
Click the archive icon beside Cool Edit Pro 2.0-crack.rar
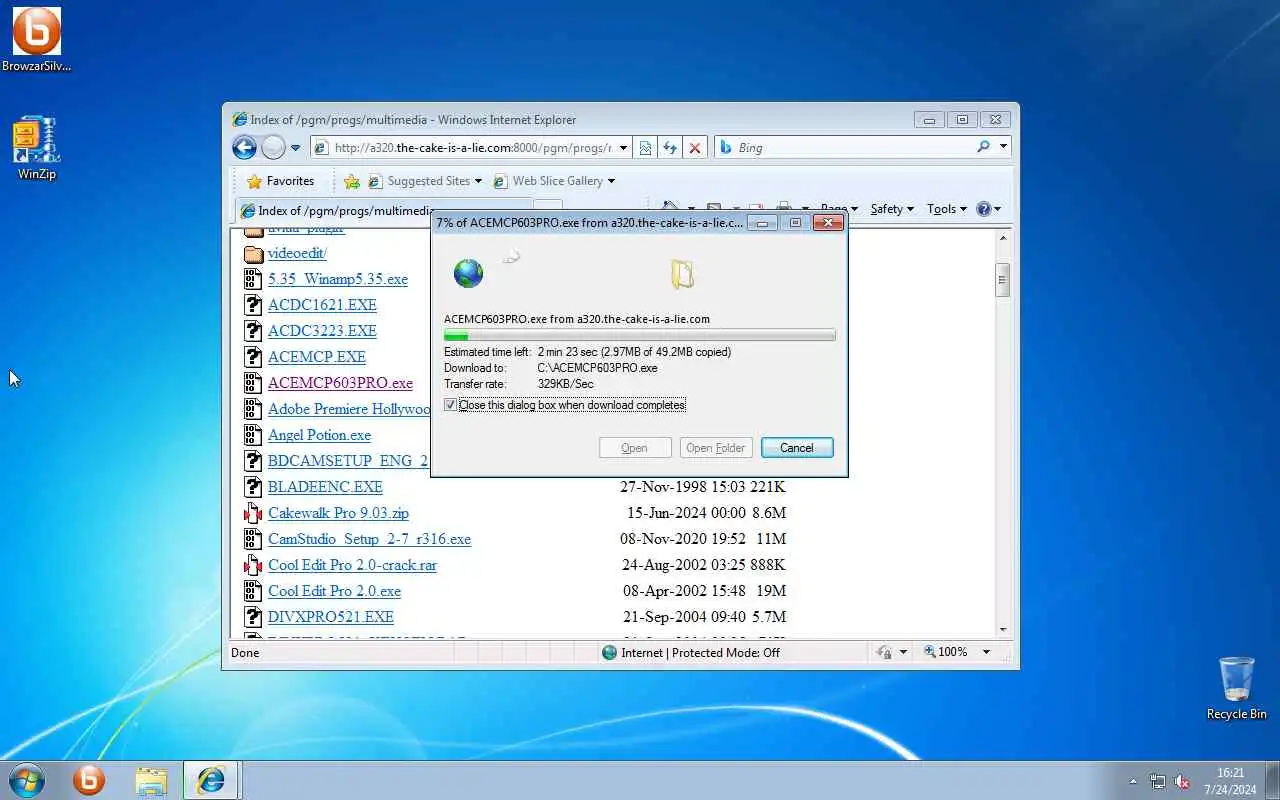(x=253, y=565)
